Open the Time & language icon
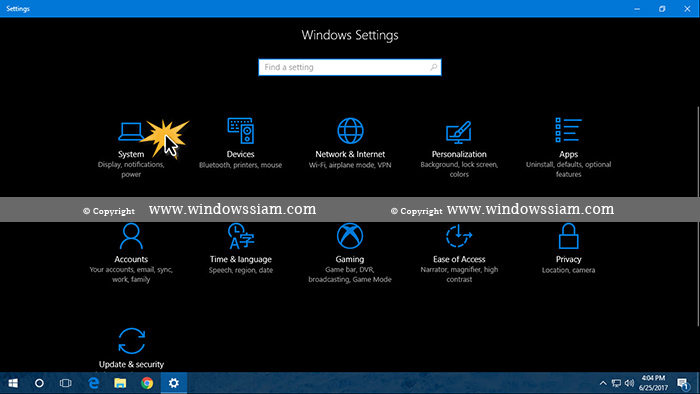The width and height of the screenshot is (700, 394). pyautogui.click(x=241, y=236)
